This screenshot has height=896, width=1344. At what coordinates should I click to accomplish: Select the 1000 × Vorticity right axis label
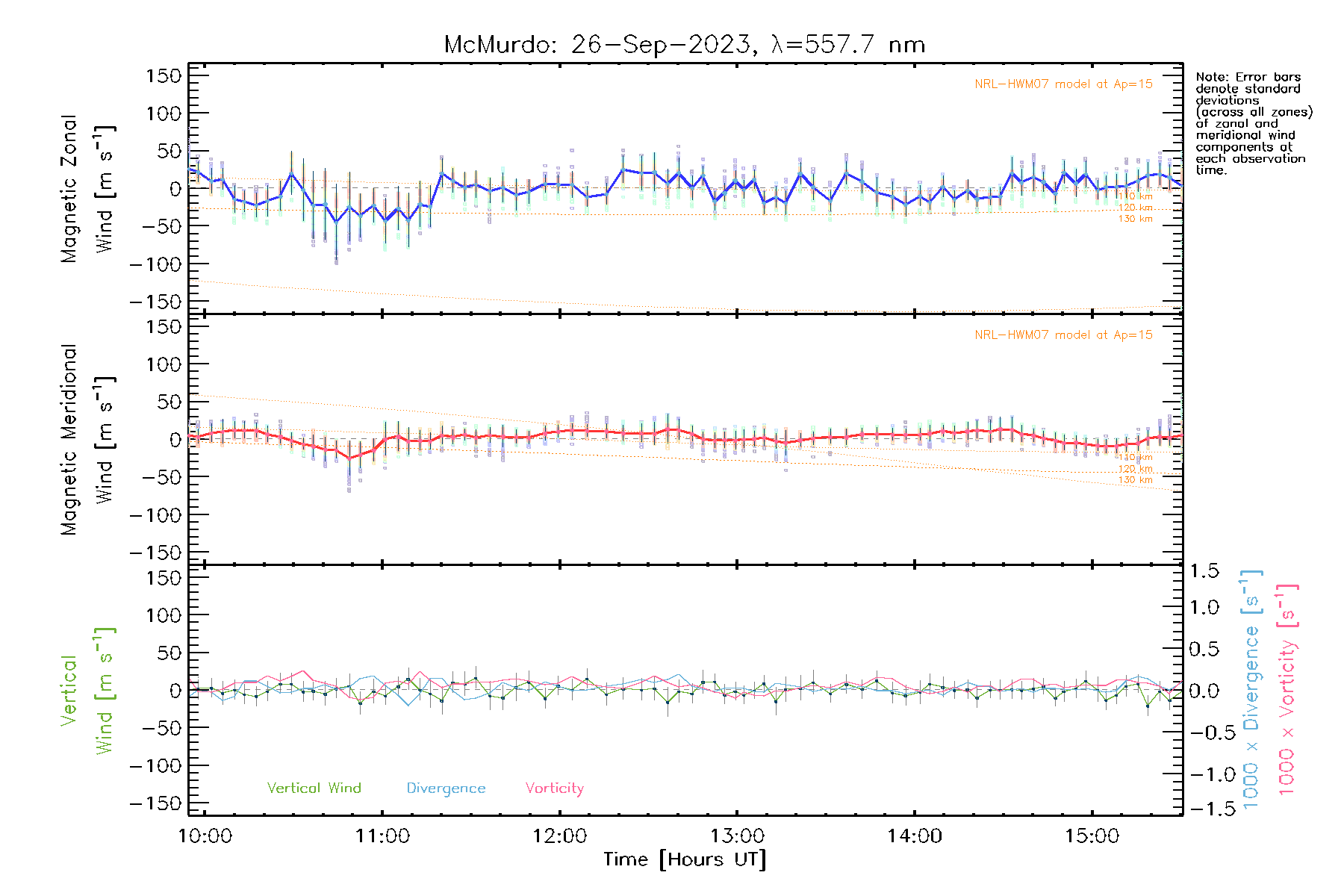(x=1287, y=690)
